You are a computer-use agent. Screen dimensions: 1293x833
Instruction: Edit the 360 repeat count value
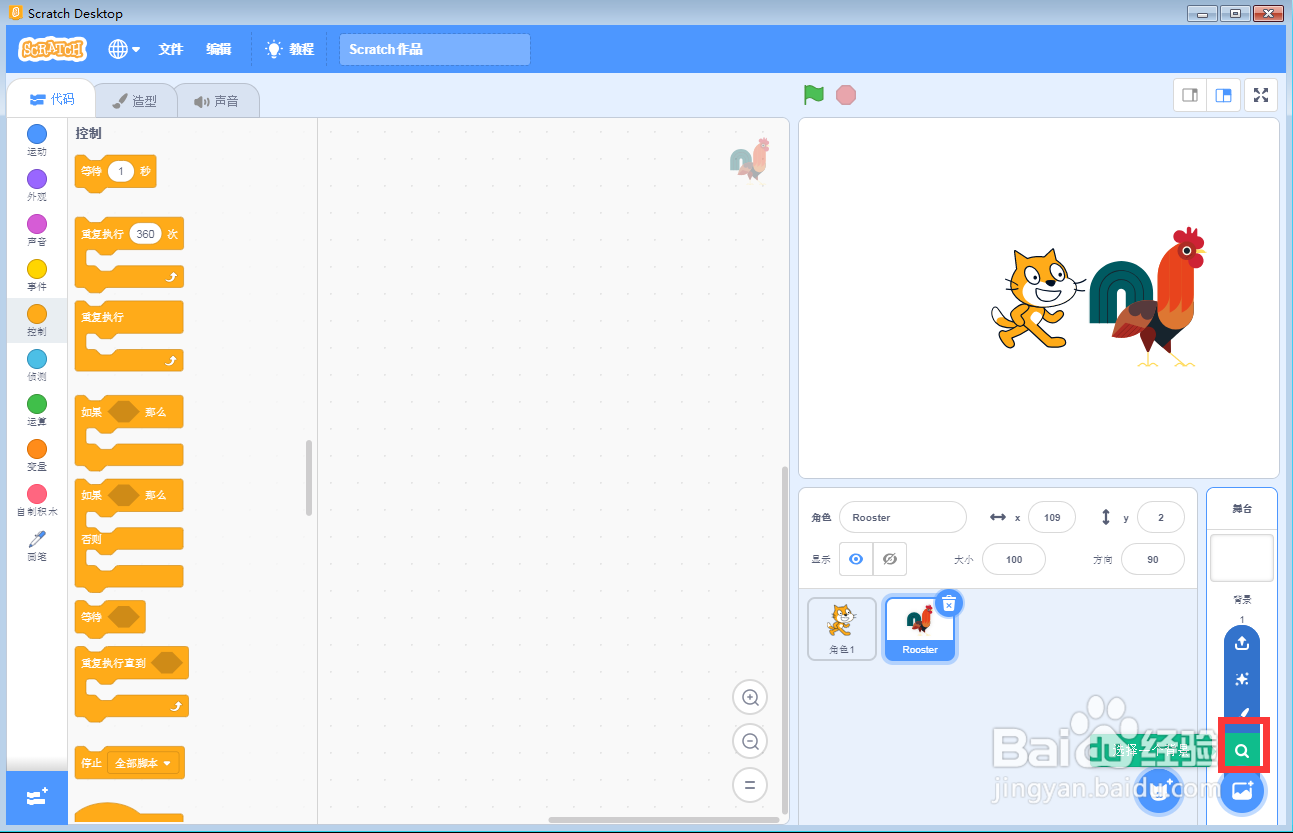[x=145, y=234]
